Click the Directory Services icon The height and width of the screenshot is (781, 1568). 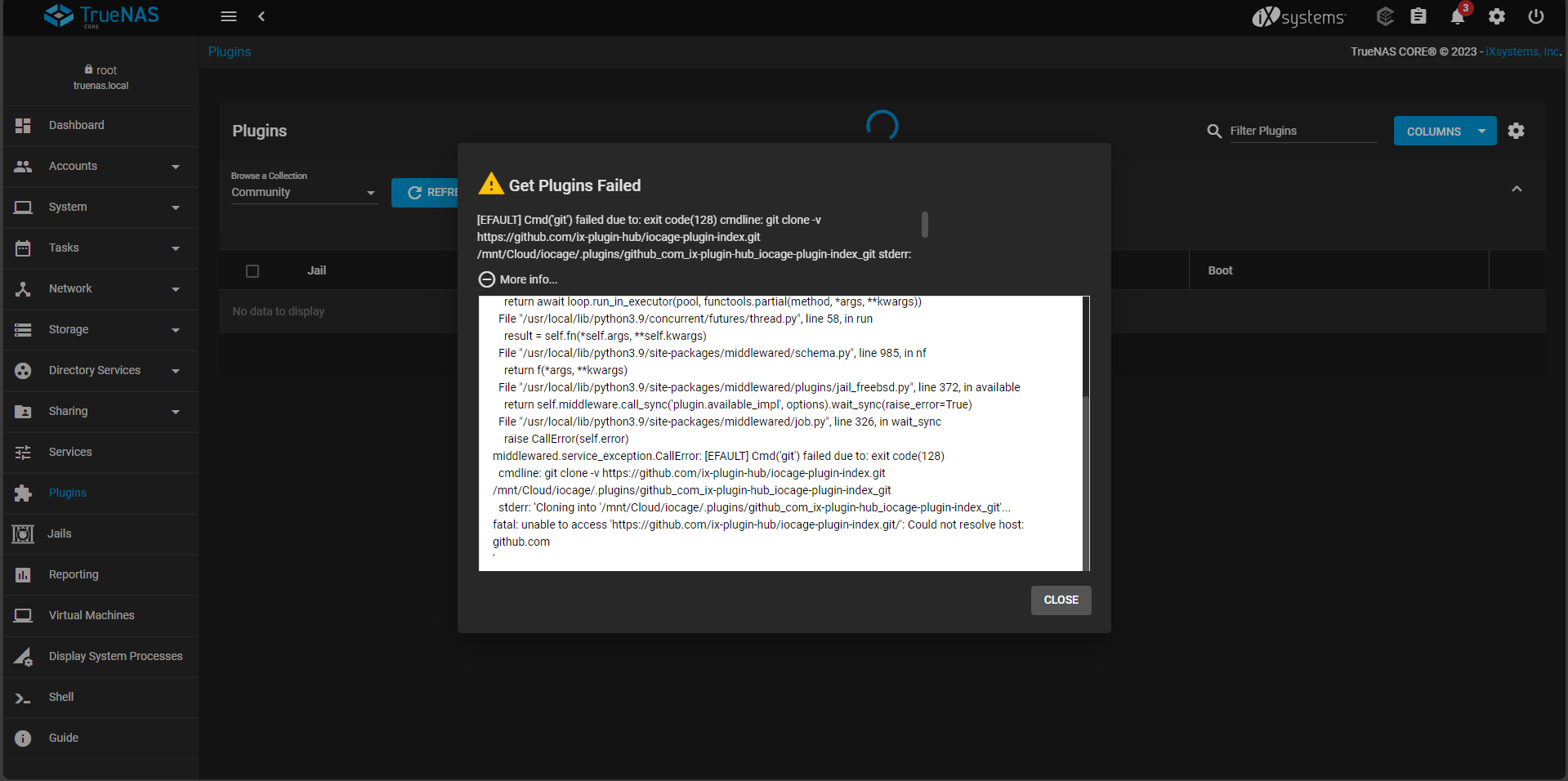23,370
